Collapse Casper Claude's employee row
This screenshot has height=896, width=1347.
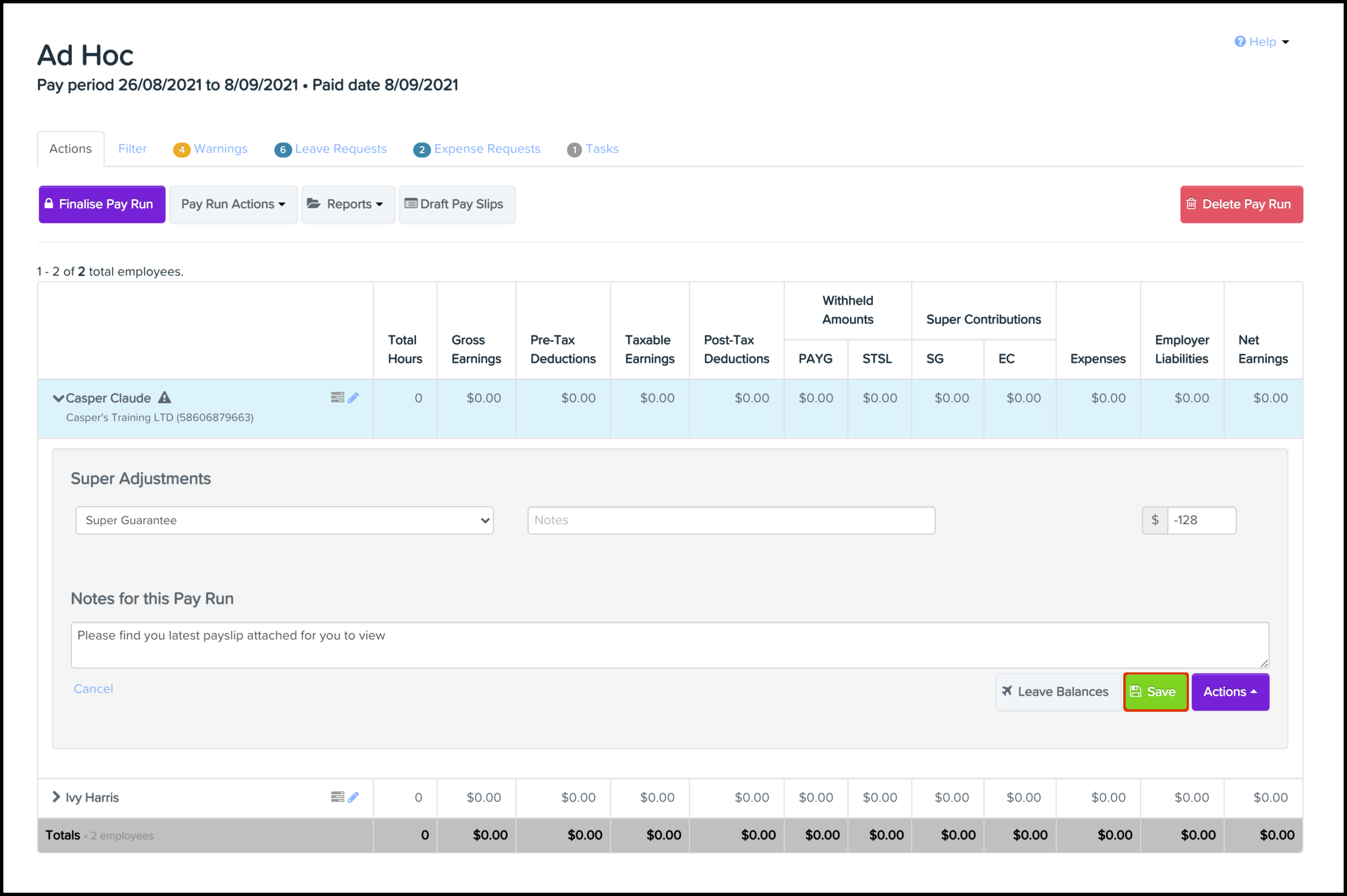[x=58, y=398]
